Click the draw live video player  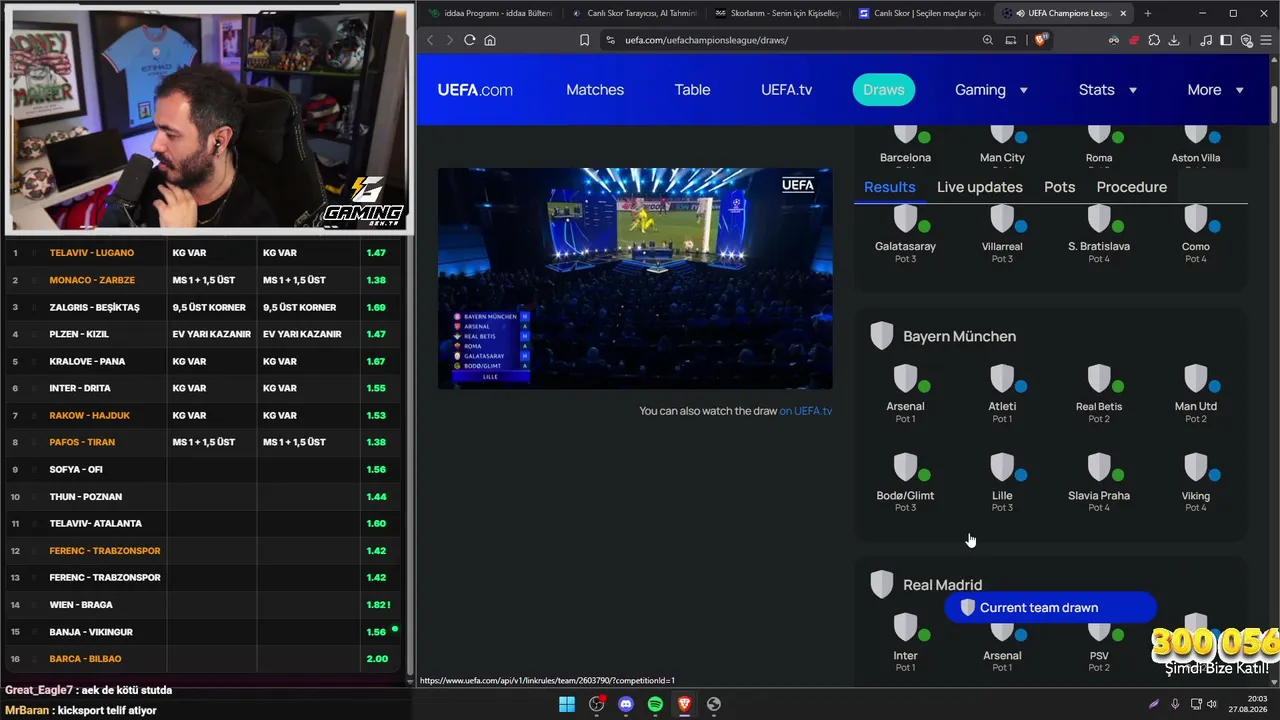click(635, 278)
